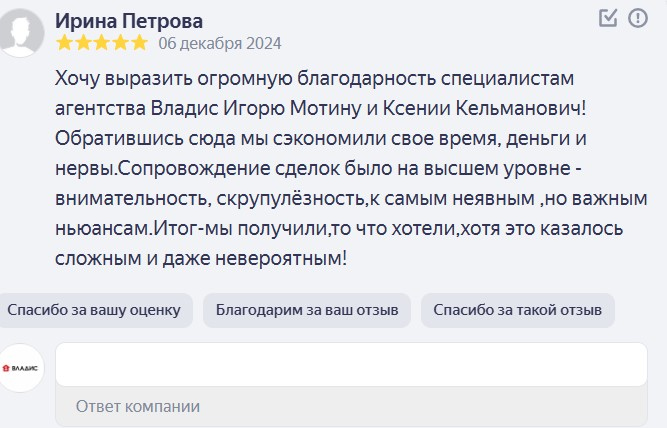Open Ирина Петрова's gray avatar
Screen dimensions: 667x428
pyautogui.click(x=20, y=33)
